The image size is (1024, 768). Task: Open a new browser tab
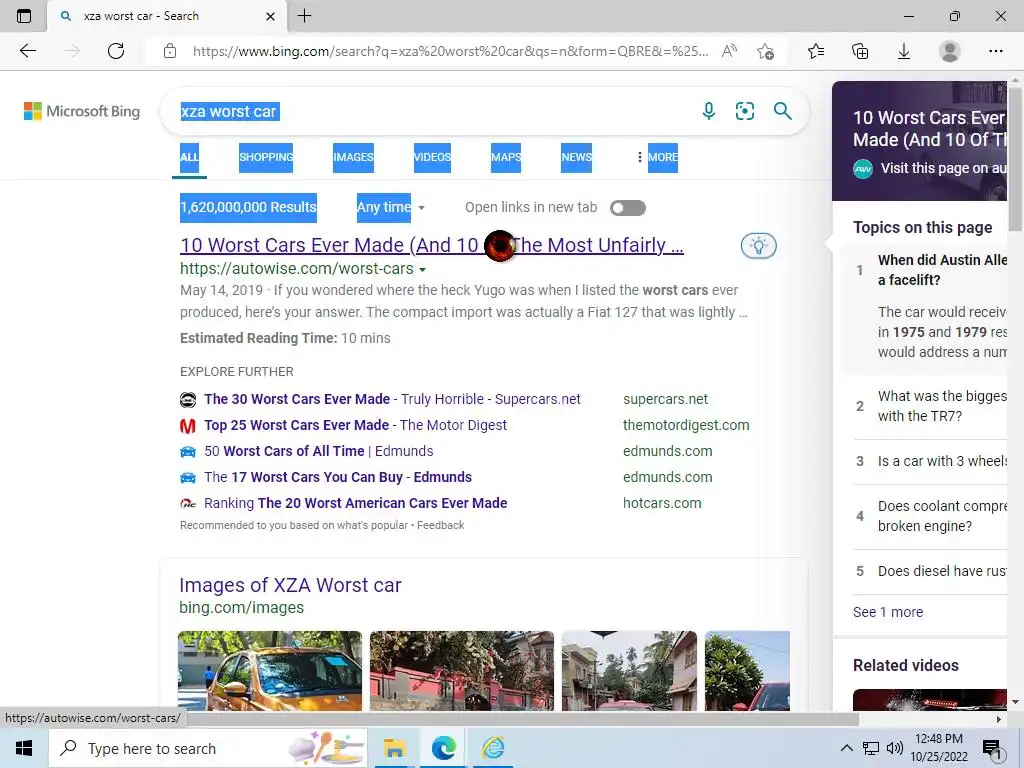click(304, 16)
